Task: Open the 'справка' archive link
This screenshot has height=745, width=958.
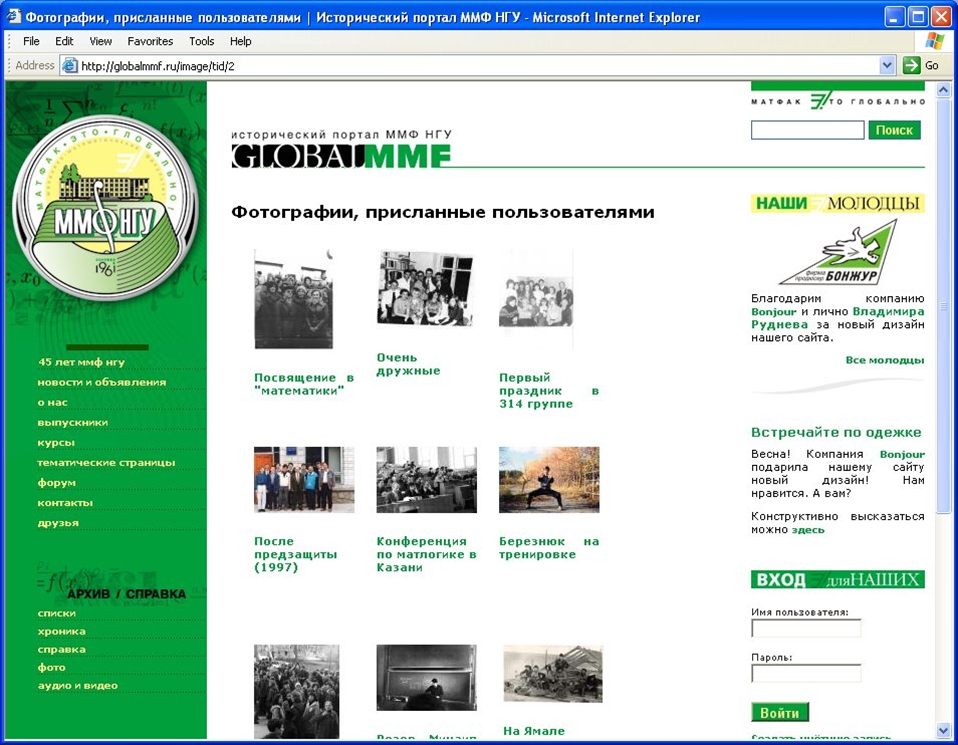Action: [62, 649]
